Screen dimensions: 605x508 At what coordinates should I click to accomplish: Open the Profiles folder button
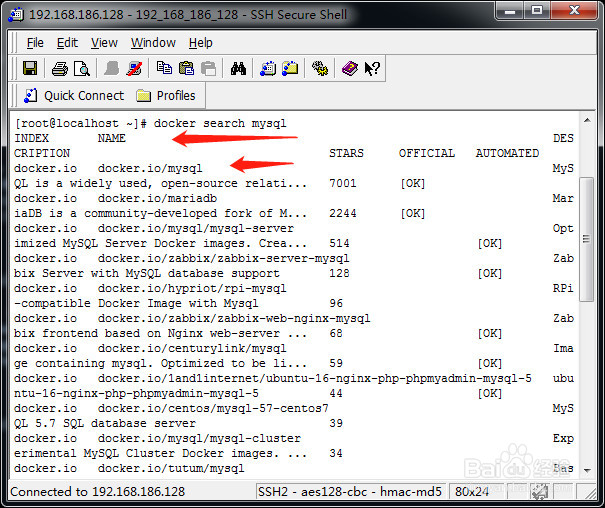(x=166, y=95)
